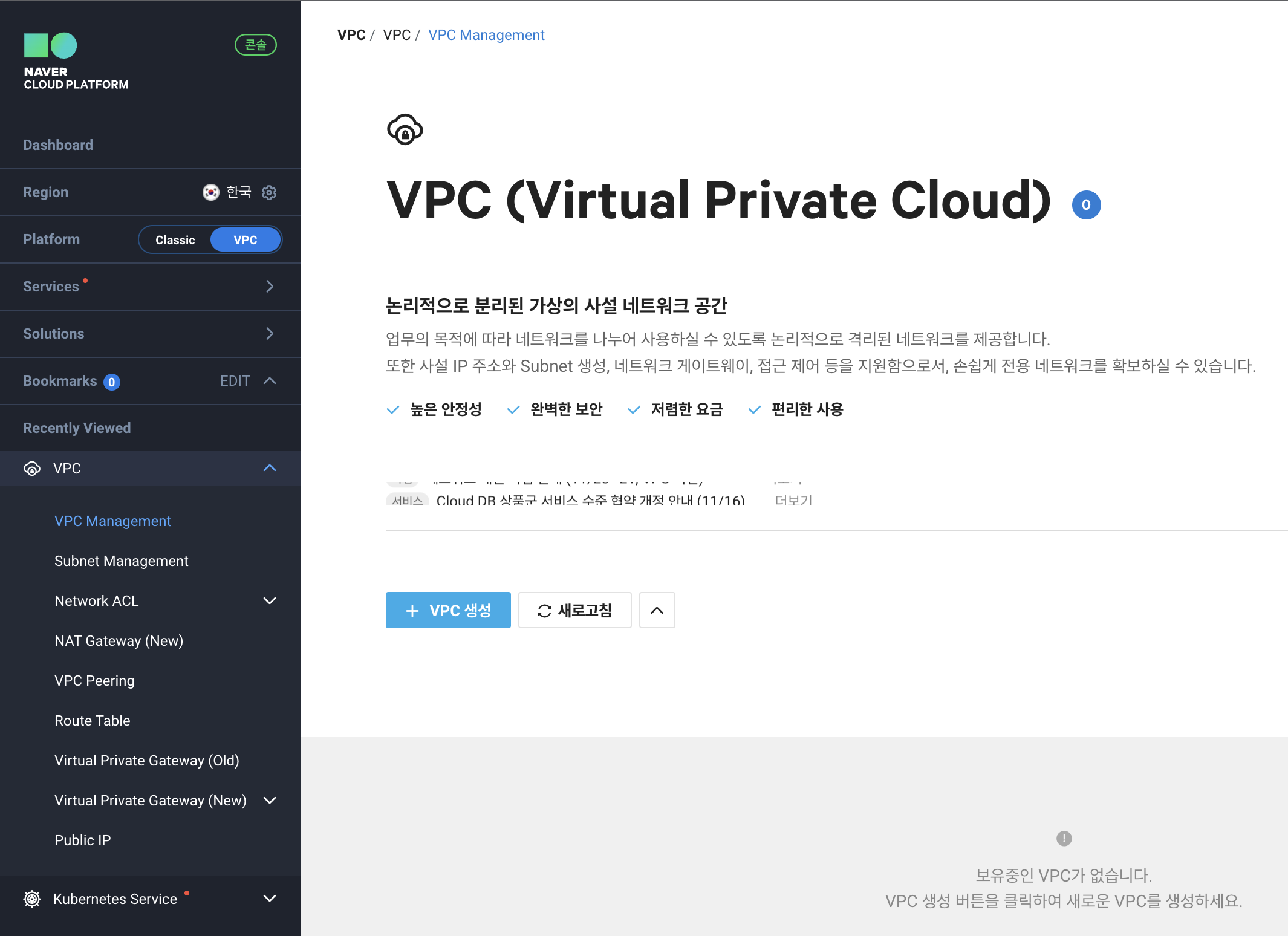Viewport: 1288px width, 936px height.
Task: Select the VPC Management menu item
Action: click(x=113, y=520)
